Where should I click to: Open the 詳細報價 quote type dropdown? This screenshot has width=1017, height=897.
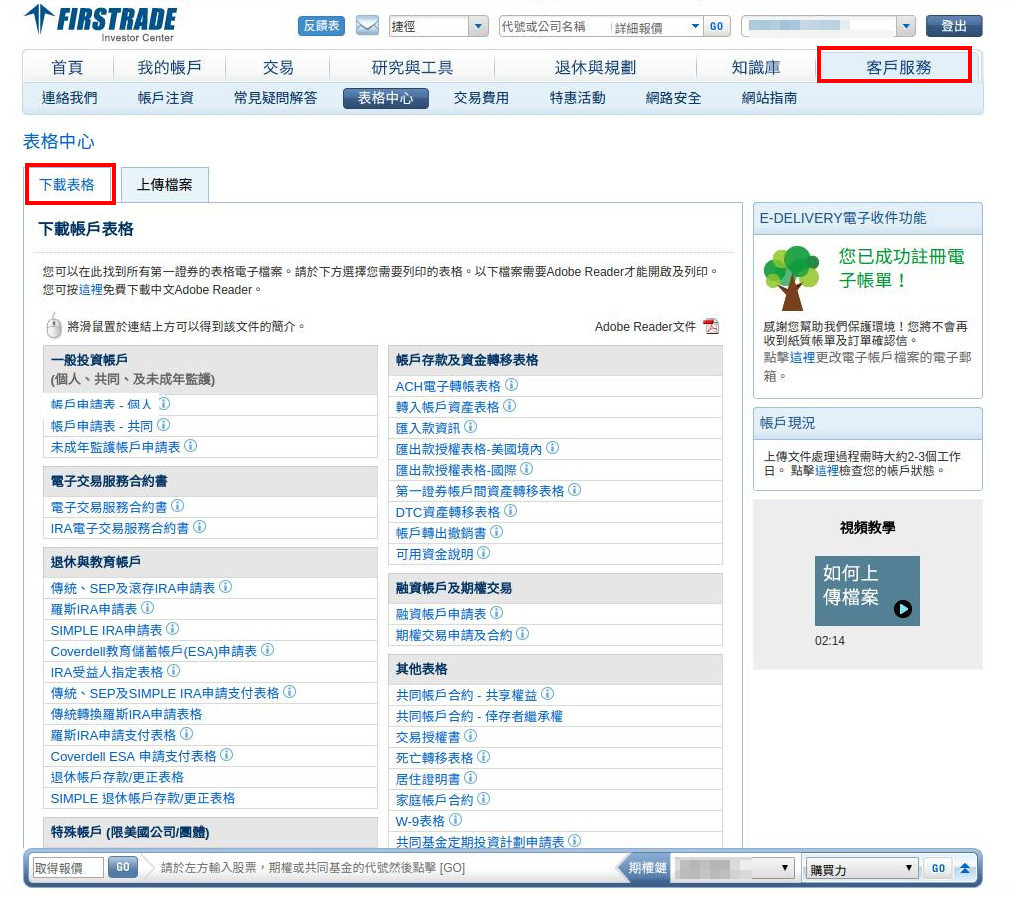click(695, 26)
